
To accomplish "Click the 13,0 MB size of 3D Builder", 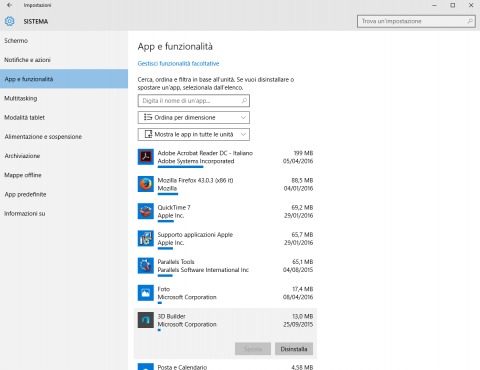I will [303, 316].
